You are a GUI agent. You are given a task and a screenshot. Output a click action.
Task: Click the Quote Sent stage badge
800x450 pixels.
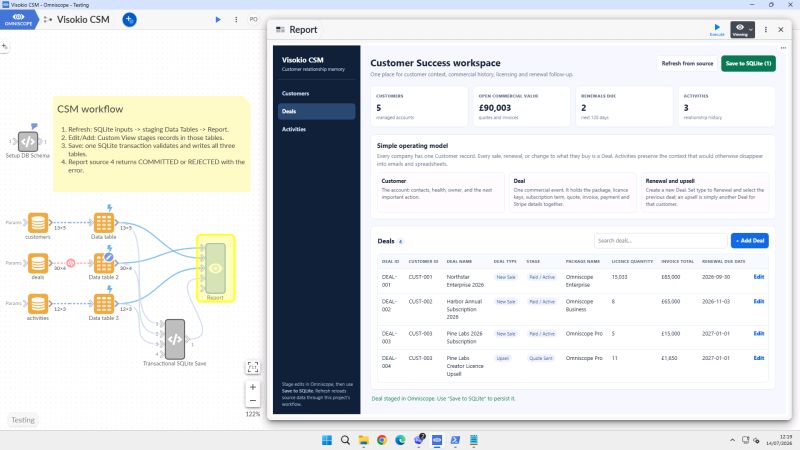tap(540, 358)
